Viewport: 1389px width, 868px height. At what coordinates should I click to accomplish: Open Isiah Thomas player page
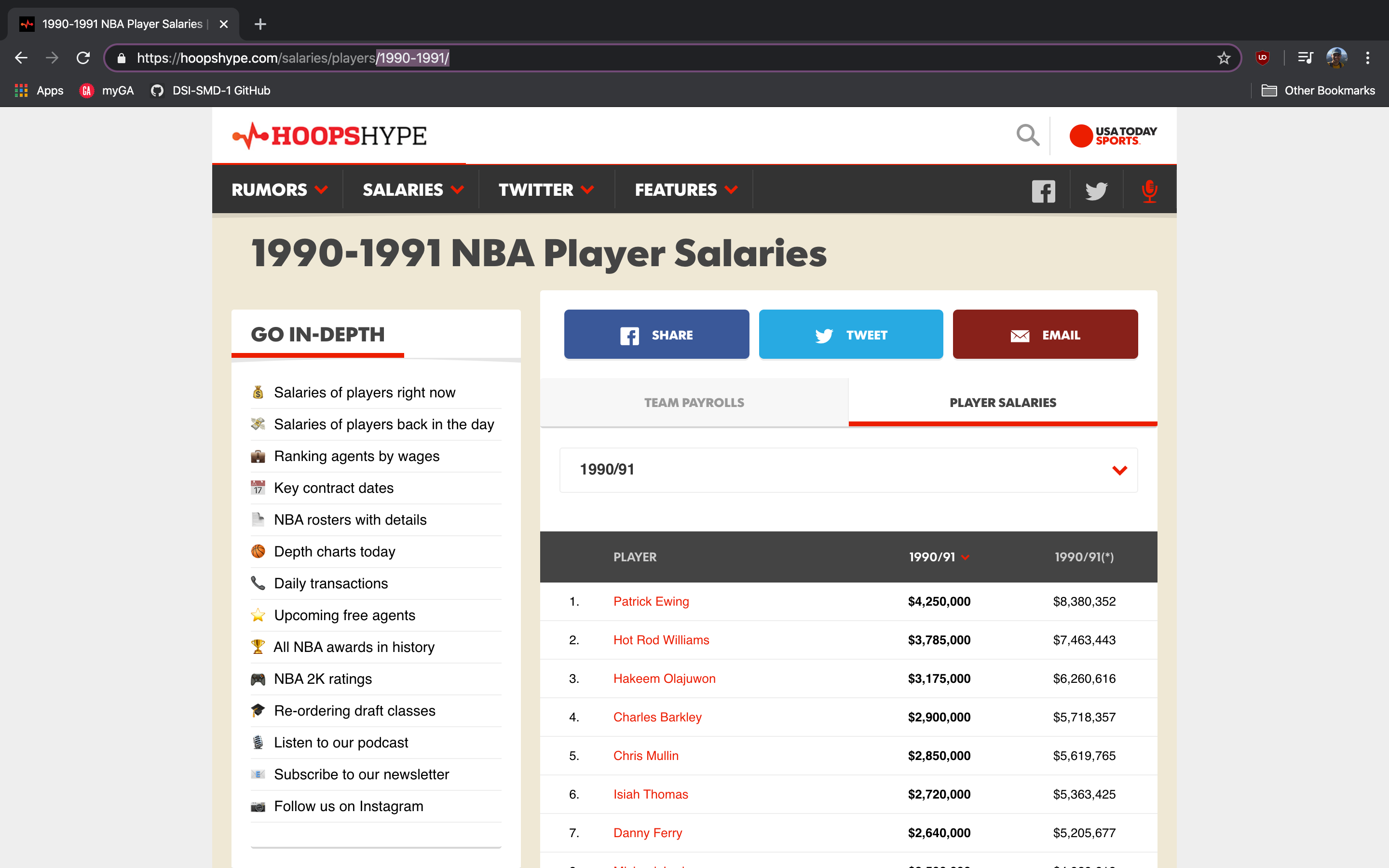pyautogui.click(x=650, y=795)
